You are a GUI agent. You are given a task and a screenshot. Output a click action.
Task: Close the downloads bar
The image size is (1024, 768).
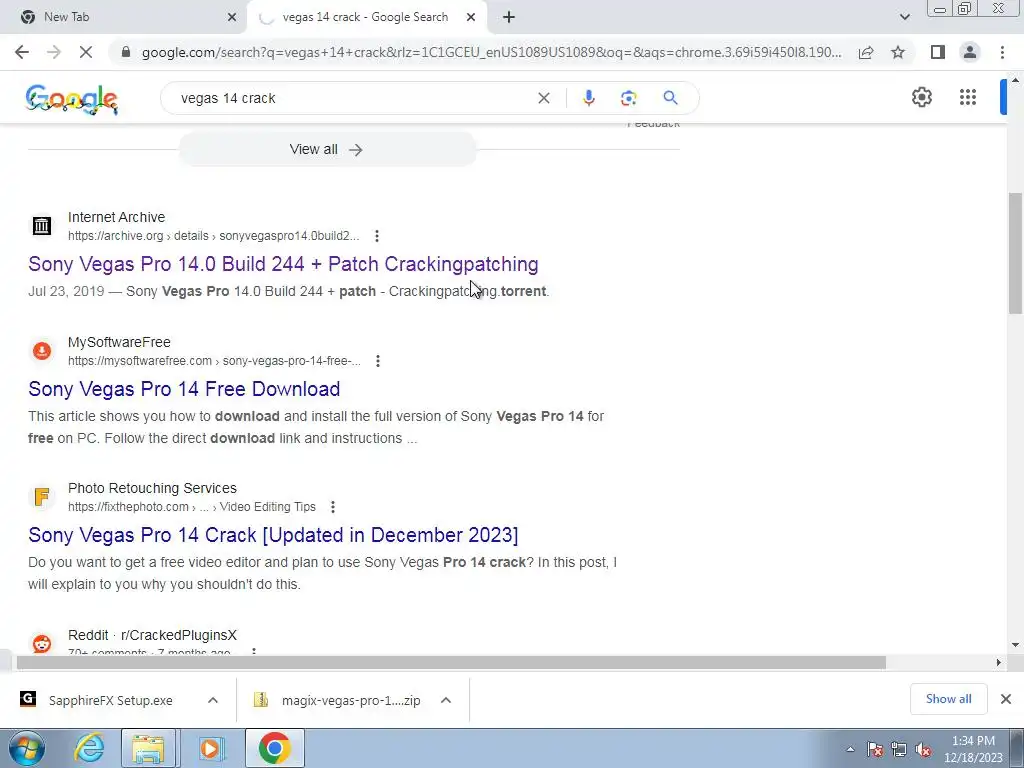pos(1006,699)
